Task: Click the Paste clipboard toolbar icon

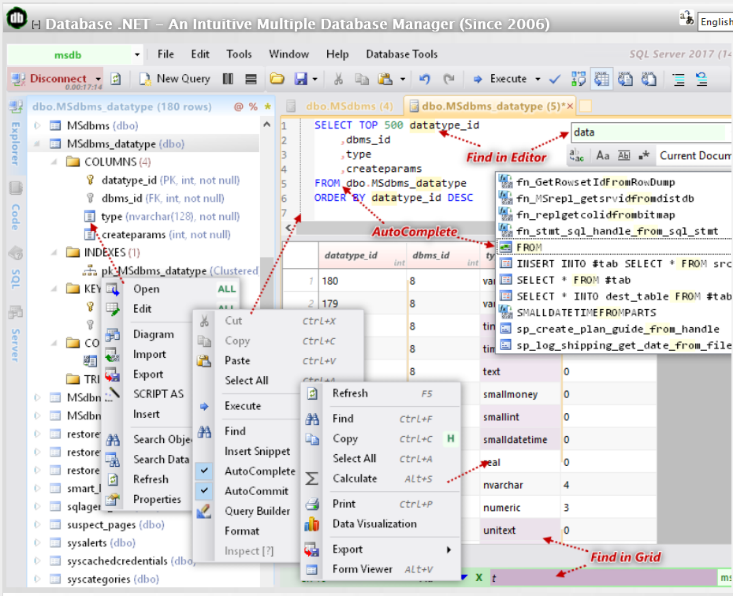Action: (x=385, y=79)
